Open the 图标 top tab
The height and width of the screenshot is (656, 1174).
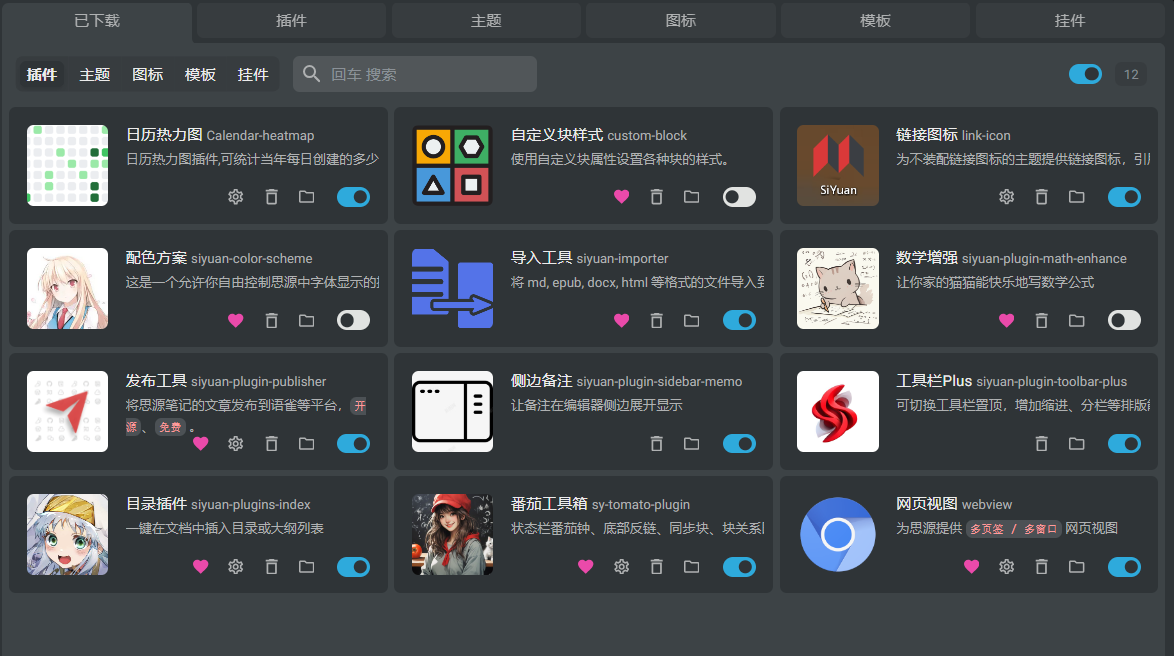point(681,20)
